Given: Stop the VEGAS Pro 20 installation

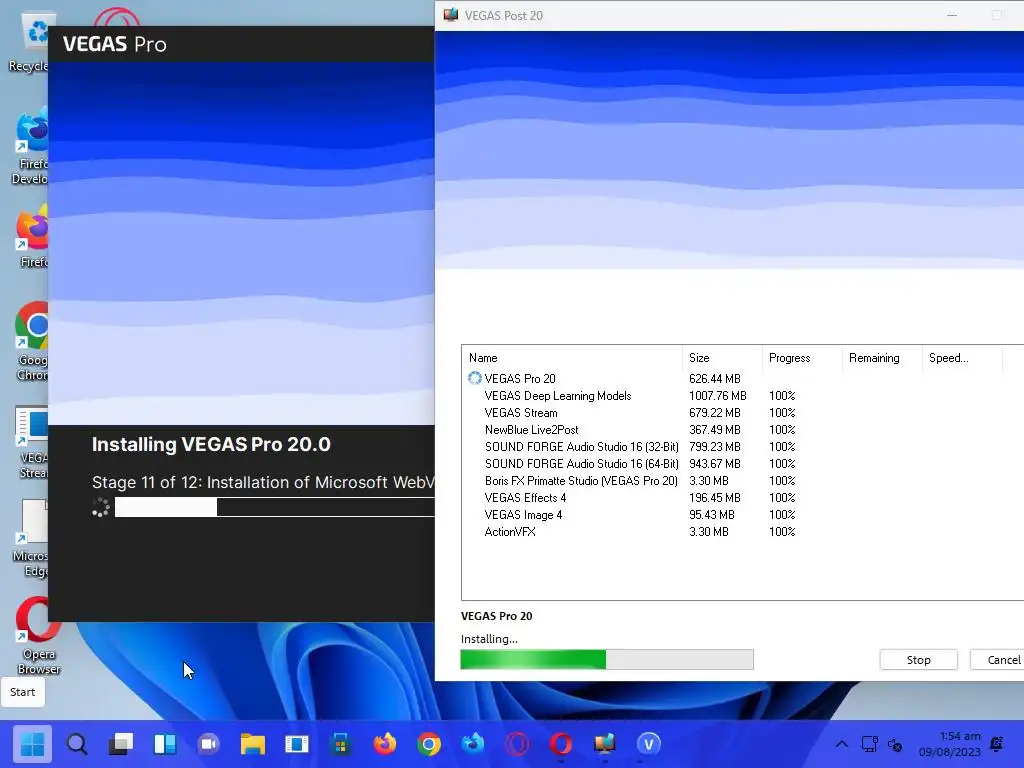Looking at the screenshot, I should pos(918,660).
